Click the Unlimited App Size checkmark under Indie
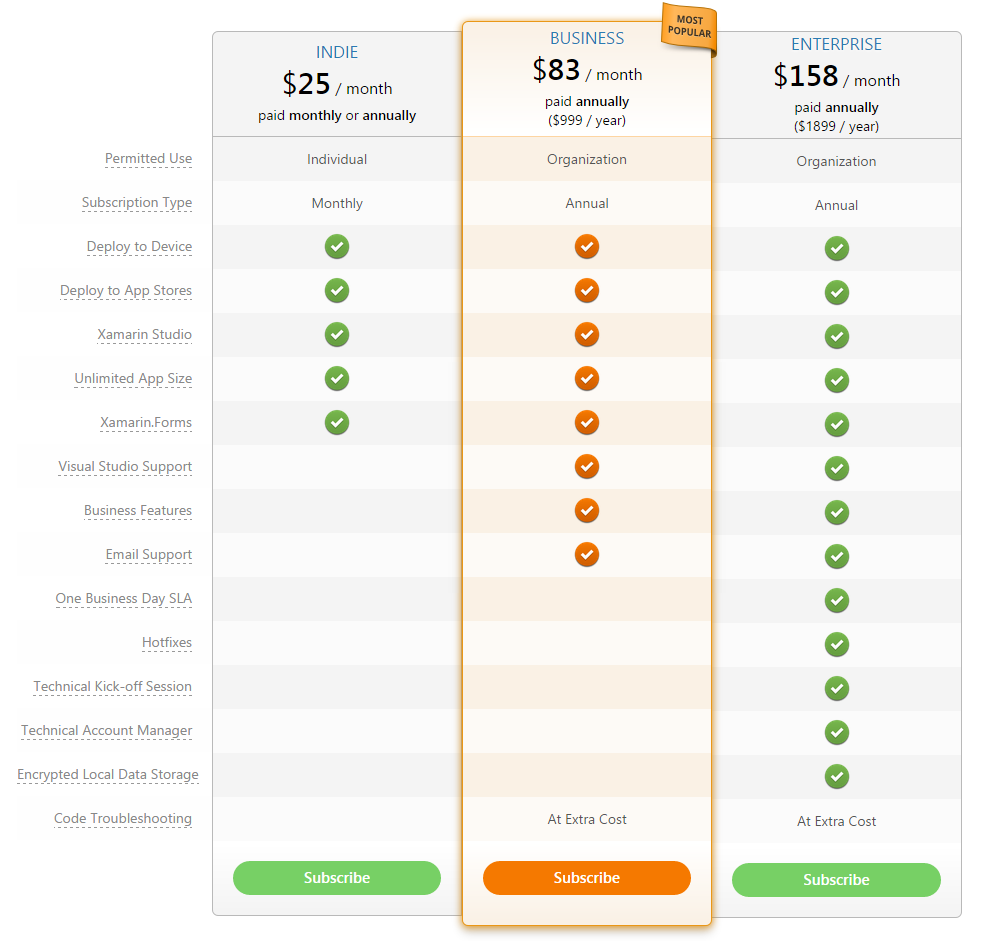984x941 pixels. pos(337,379)
